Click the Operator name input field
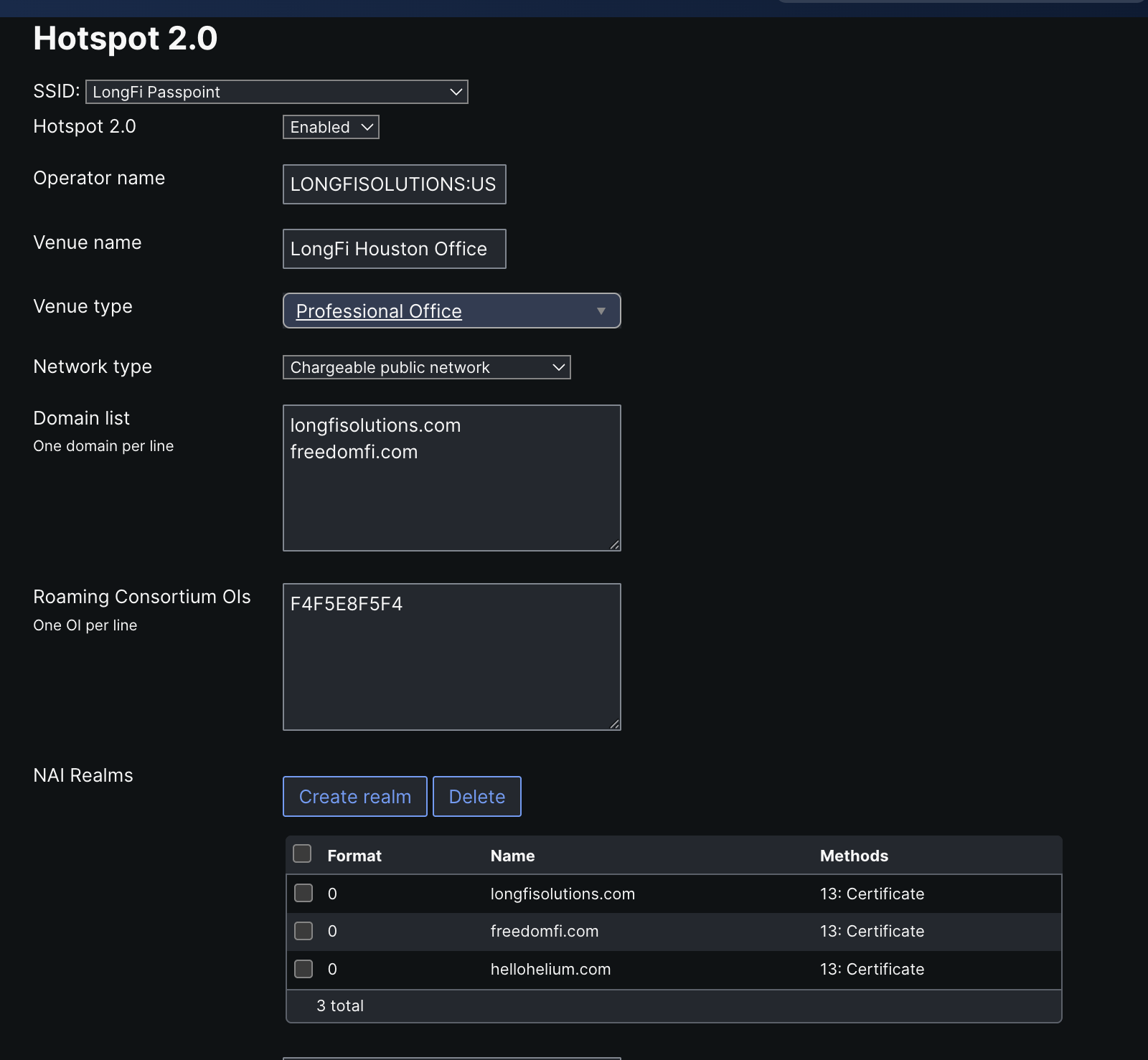Image resolution: width=1148 pixels, height=1060 pixels. point(395,184)
